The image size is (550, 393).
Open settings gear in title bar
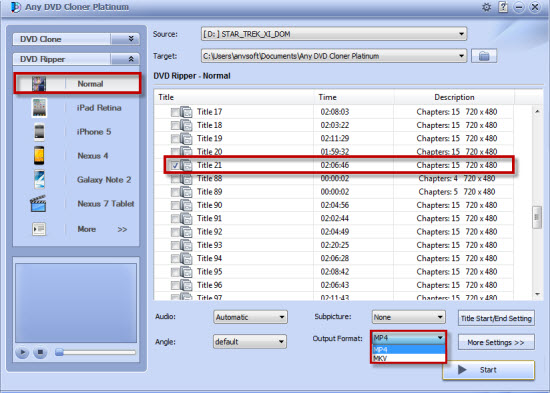486,7
